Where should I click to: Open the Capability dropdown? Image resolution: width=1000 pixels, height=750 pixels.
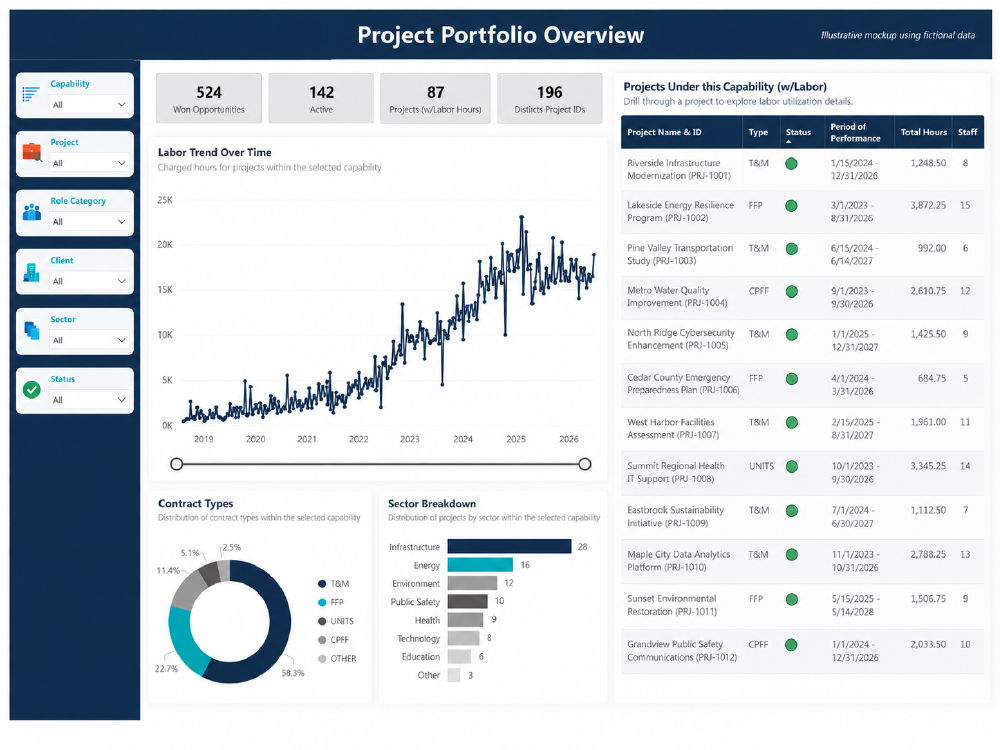[89, 105]
